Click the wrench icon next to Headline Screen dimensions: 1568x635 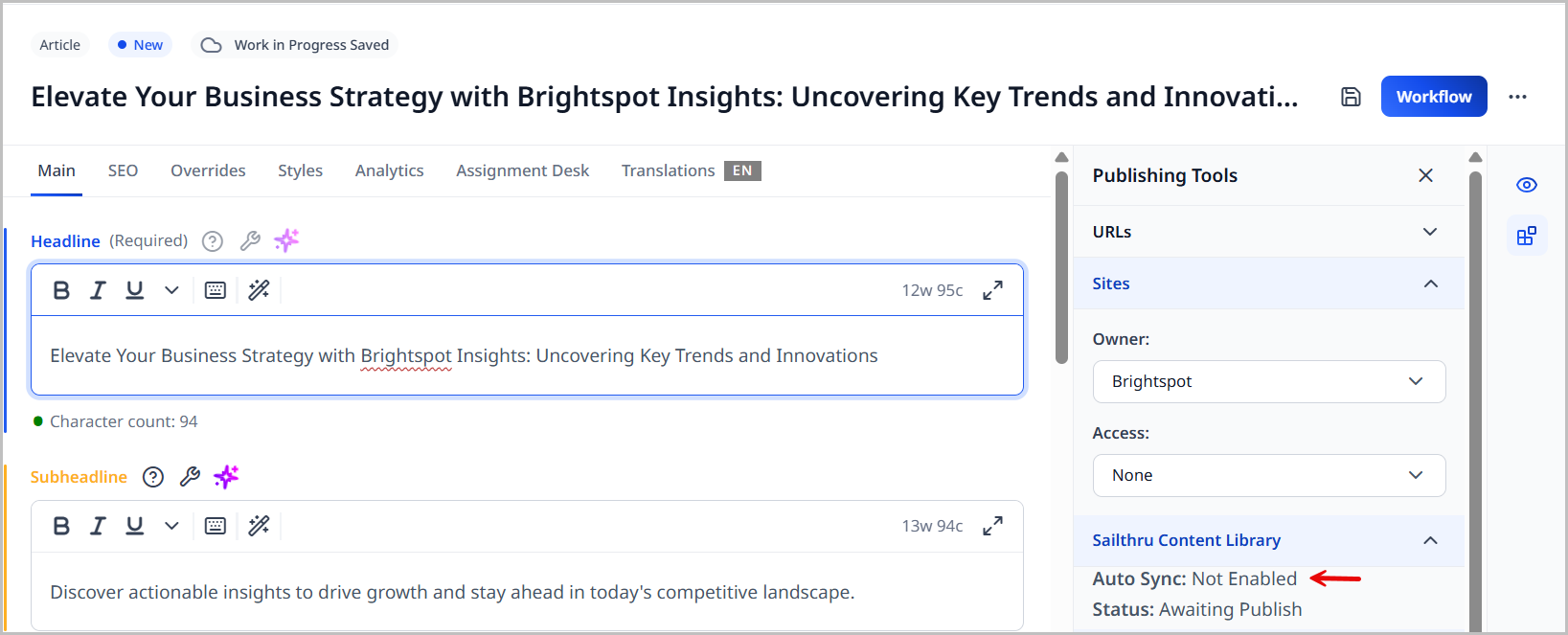click(x=250, y=241)
